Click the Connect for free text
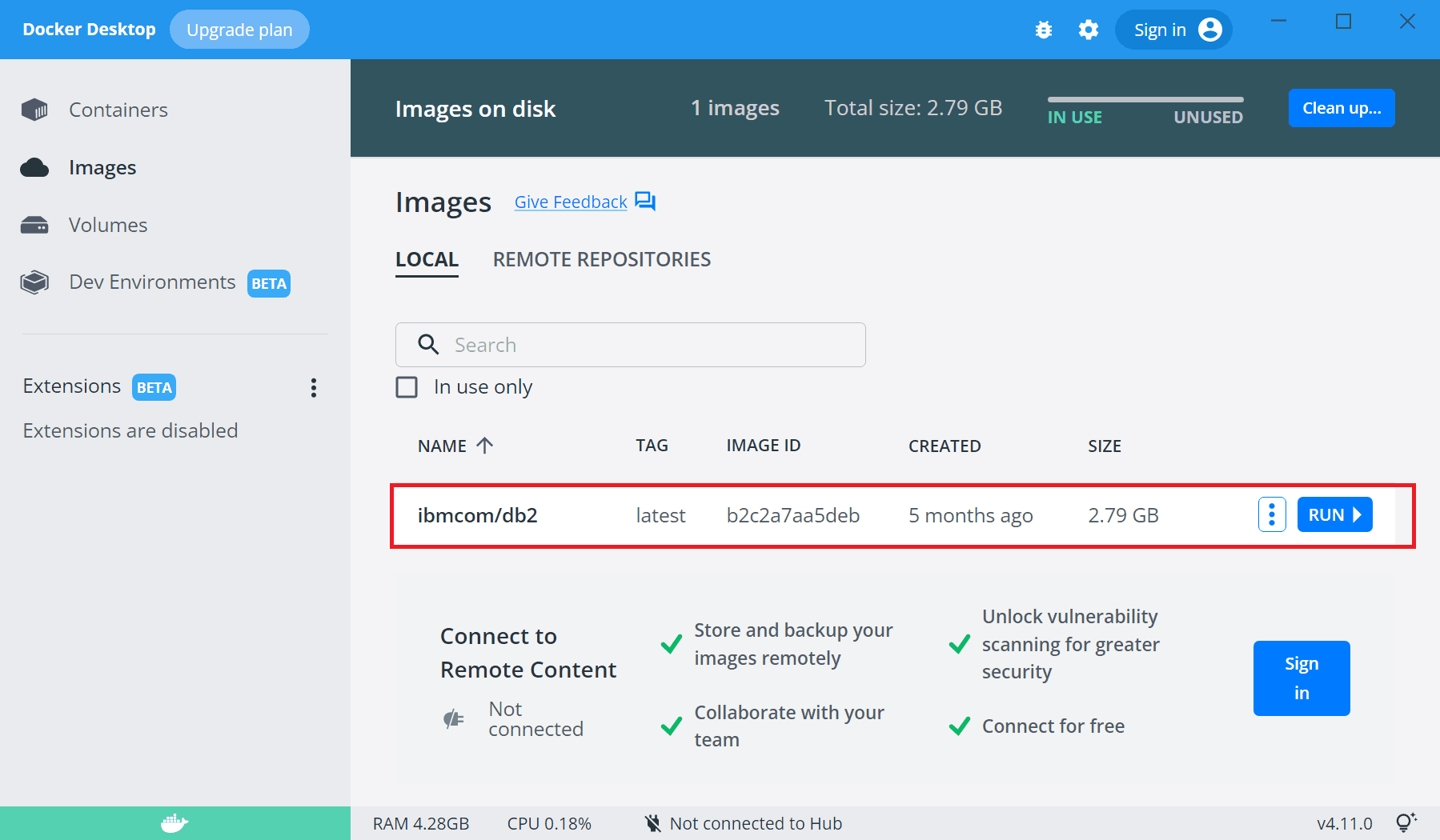The image size is (1440, 840). coord(1053,726)
